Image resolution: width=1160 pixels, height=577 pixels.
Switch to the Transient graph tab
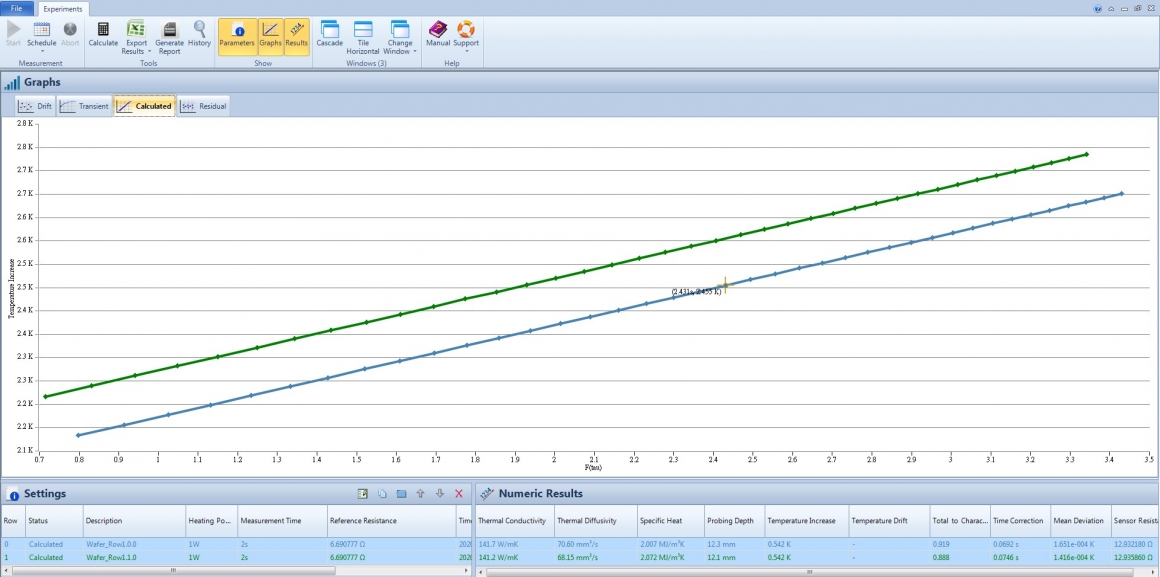tap(84, 106)
